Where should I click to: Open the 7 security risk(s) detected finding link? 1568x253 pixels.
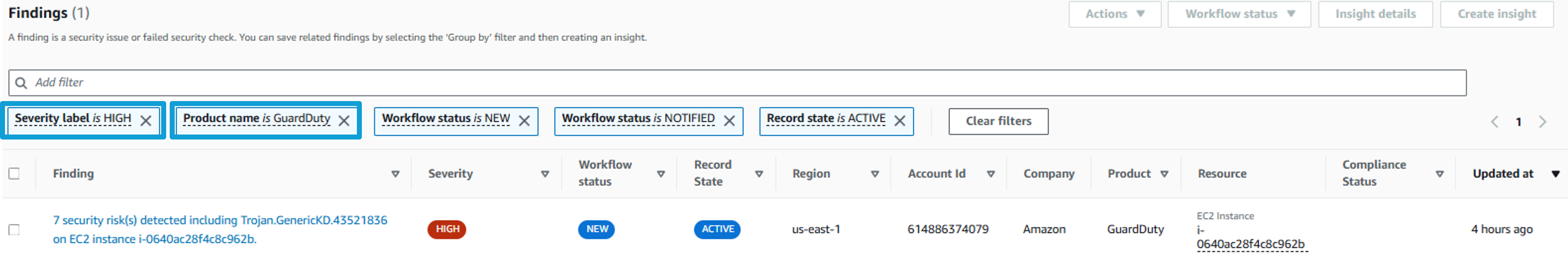point(220,229)
